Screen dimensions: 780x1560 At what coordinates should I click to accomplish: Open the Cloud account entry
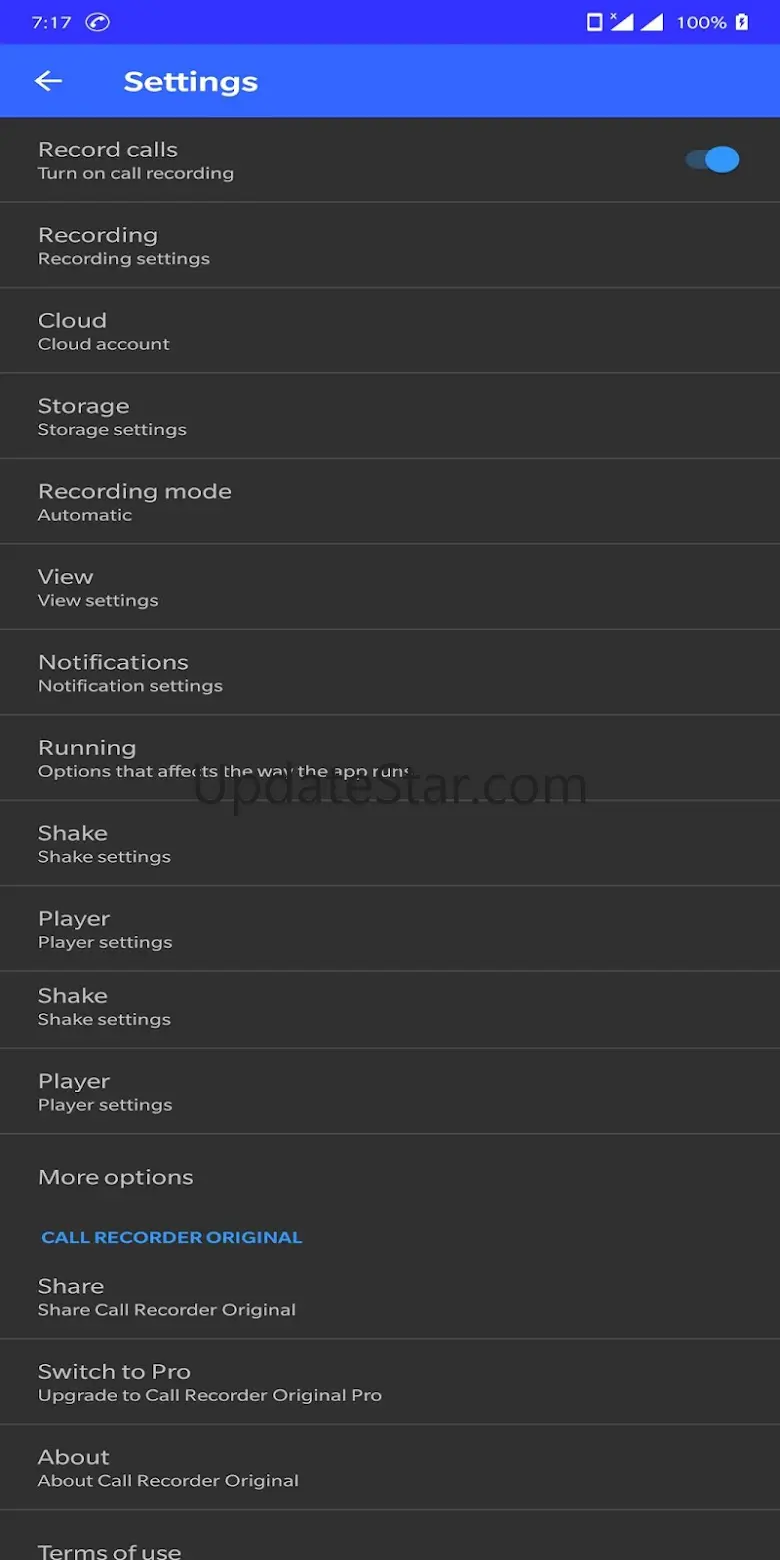[x=390, y=331]
